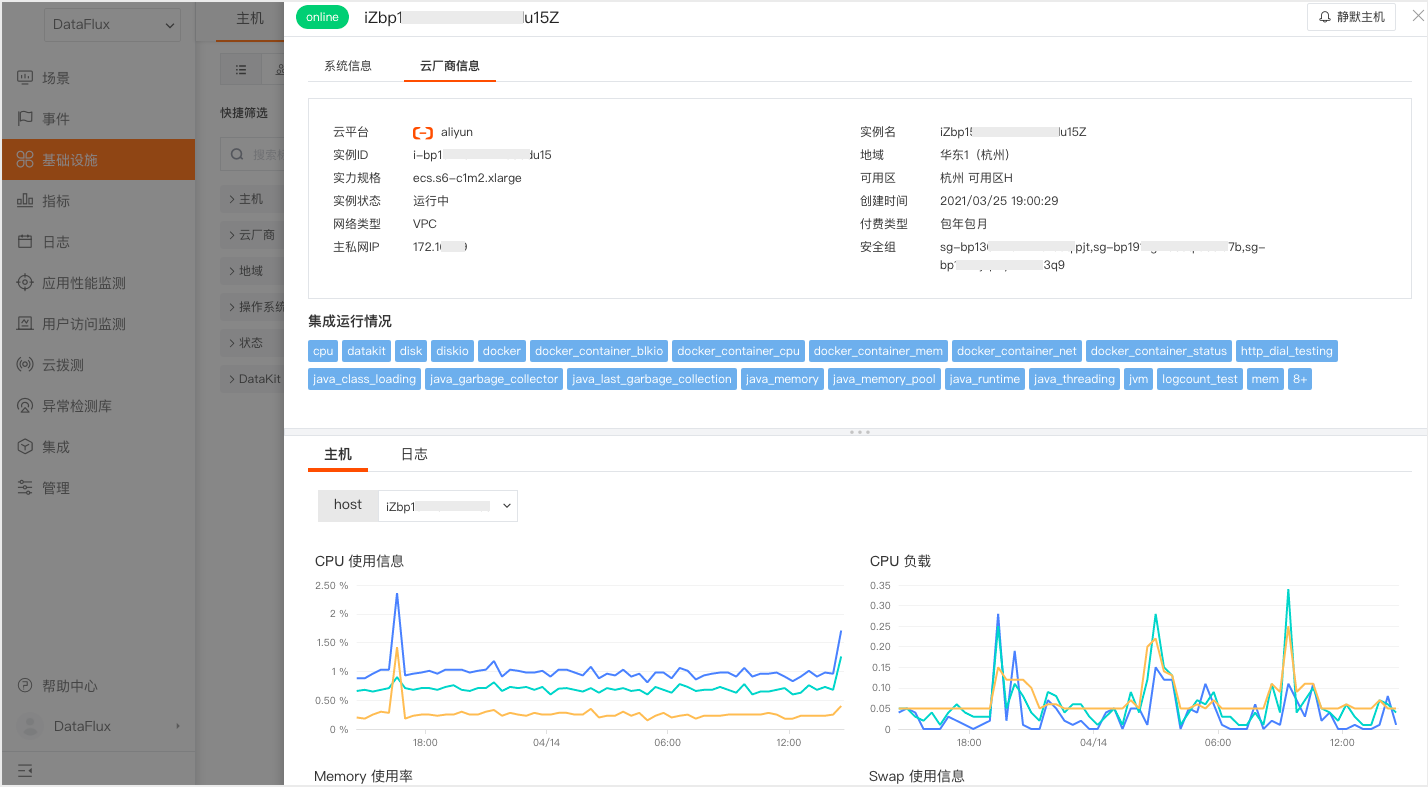Open the 日志 sidebar icon
This screenshot has height=787, width=1428.
click(x=26, y=242)
